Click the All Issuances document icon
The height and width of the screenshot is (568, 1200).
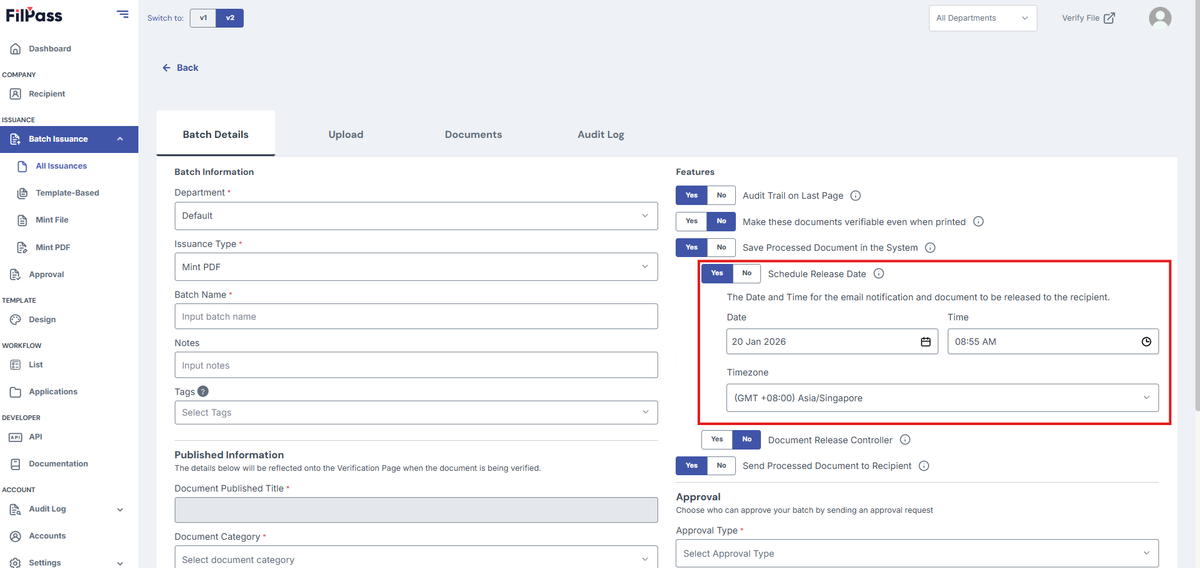coord(24,166)
